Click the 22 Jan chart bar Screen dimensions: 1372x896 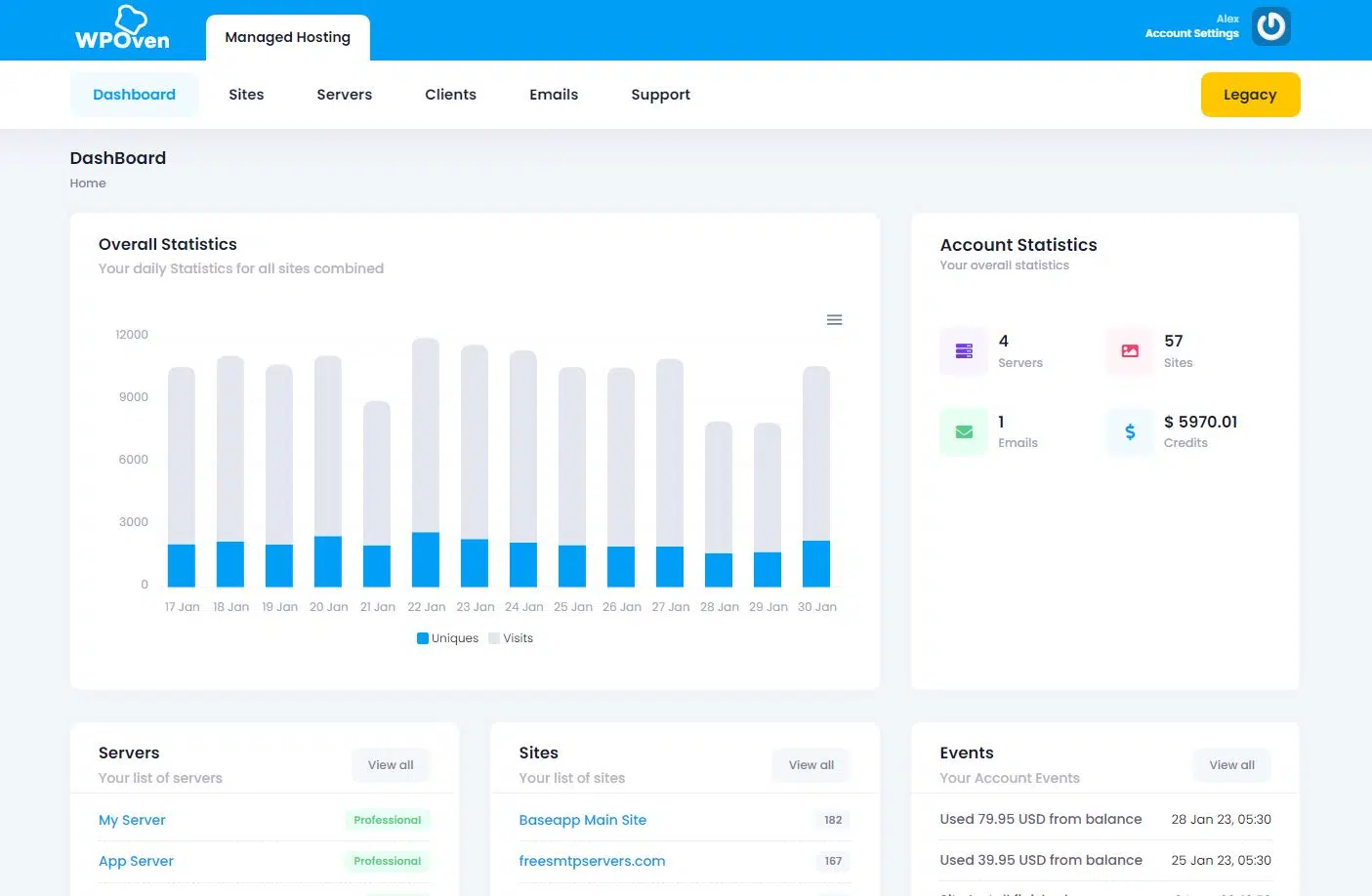426,463
